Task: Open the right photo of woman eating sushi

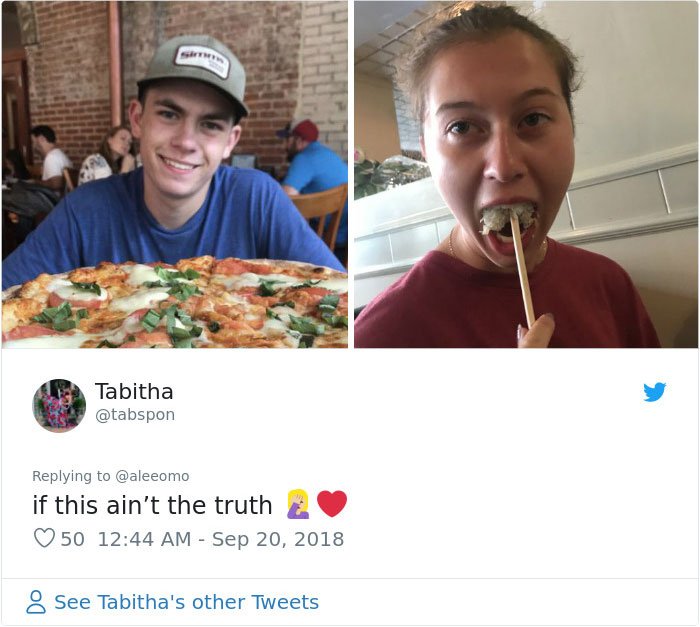Action: [x=526, y=174]
